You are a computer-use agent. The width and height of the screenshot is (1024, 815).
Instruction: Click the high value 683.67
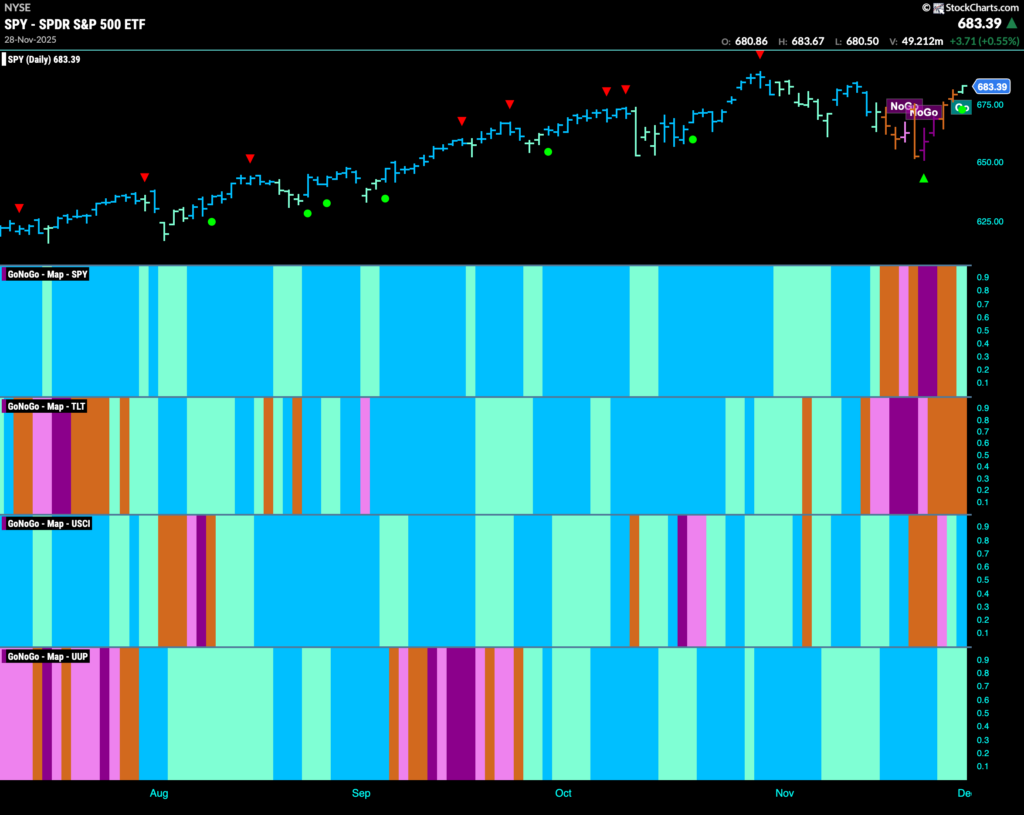(808, 41)
